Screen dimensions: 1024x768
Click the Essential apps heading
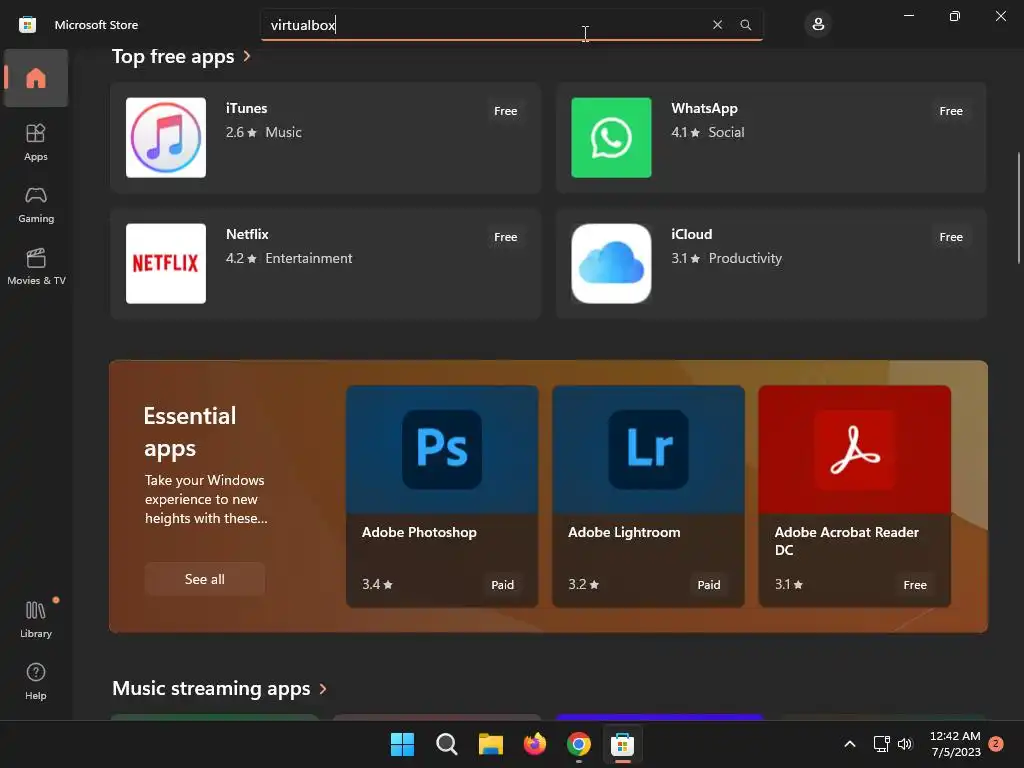pyautogui.click(x=190, y=432)
